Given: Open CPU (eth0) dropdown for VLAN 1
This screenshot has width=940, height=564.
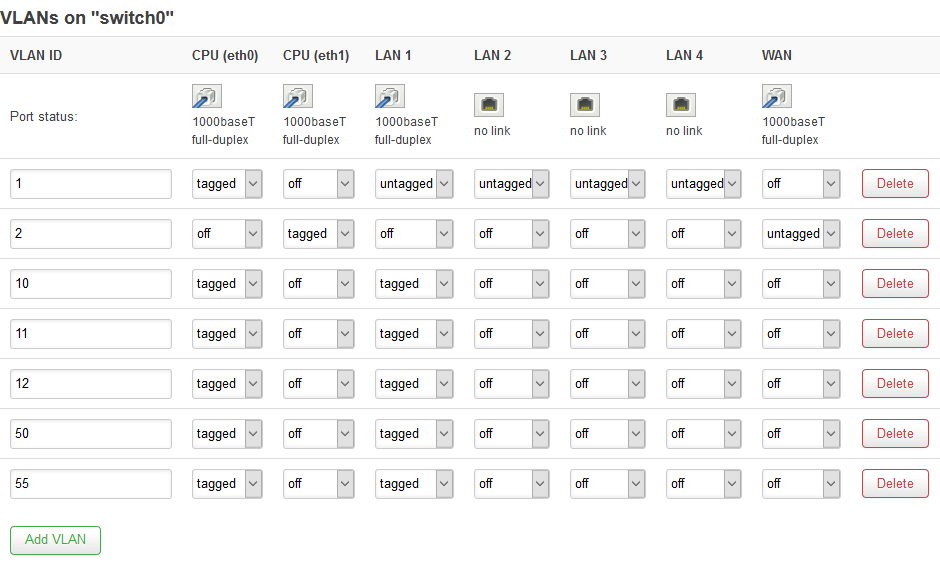Looking at the screenshot, I should (227, 184).
